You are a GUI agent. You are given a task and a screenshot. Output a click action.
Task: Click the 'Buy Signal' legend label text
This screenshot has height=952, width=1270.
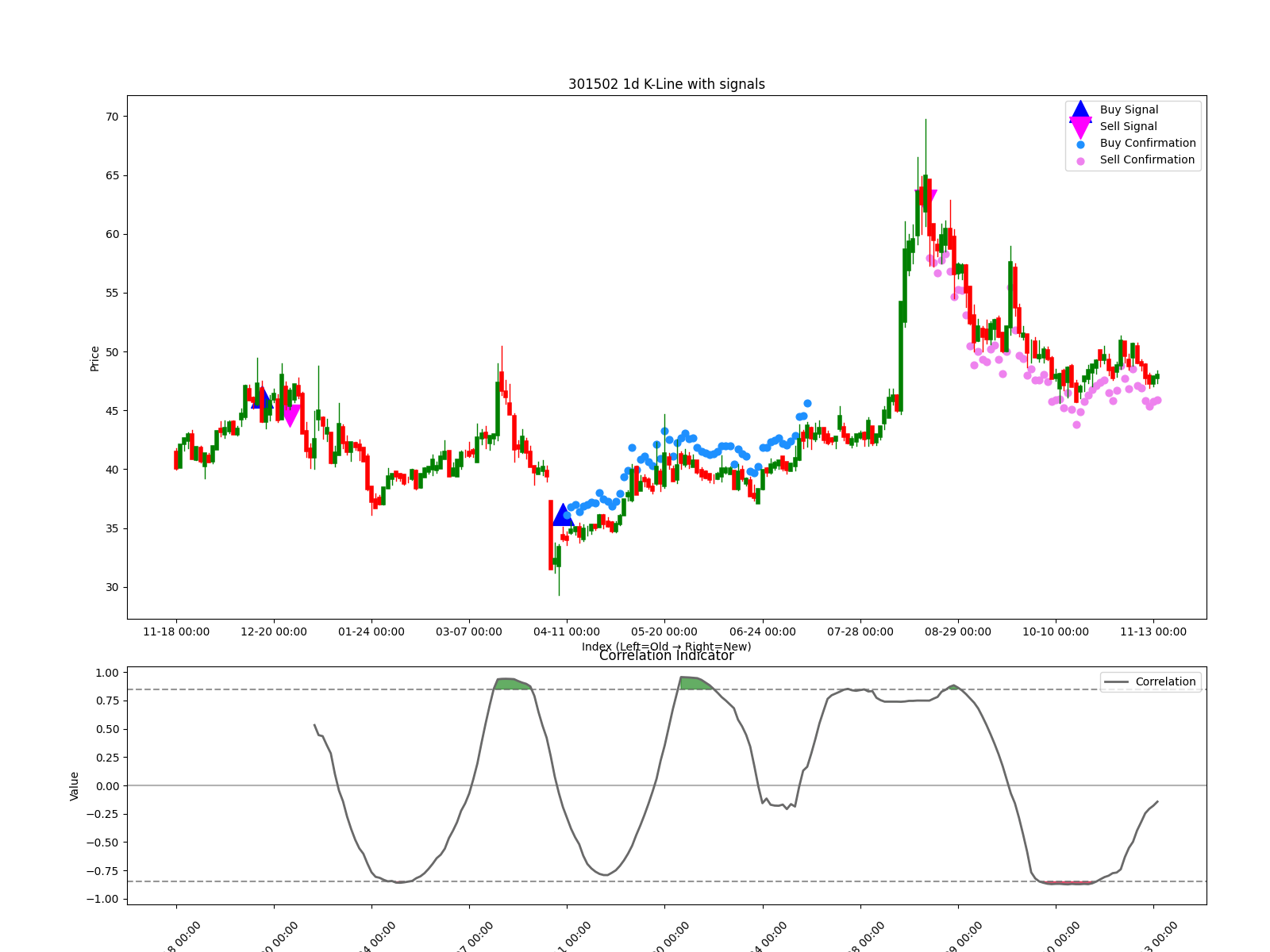pos(1131,109)
